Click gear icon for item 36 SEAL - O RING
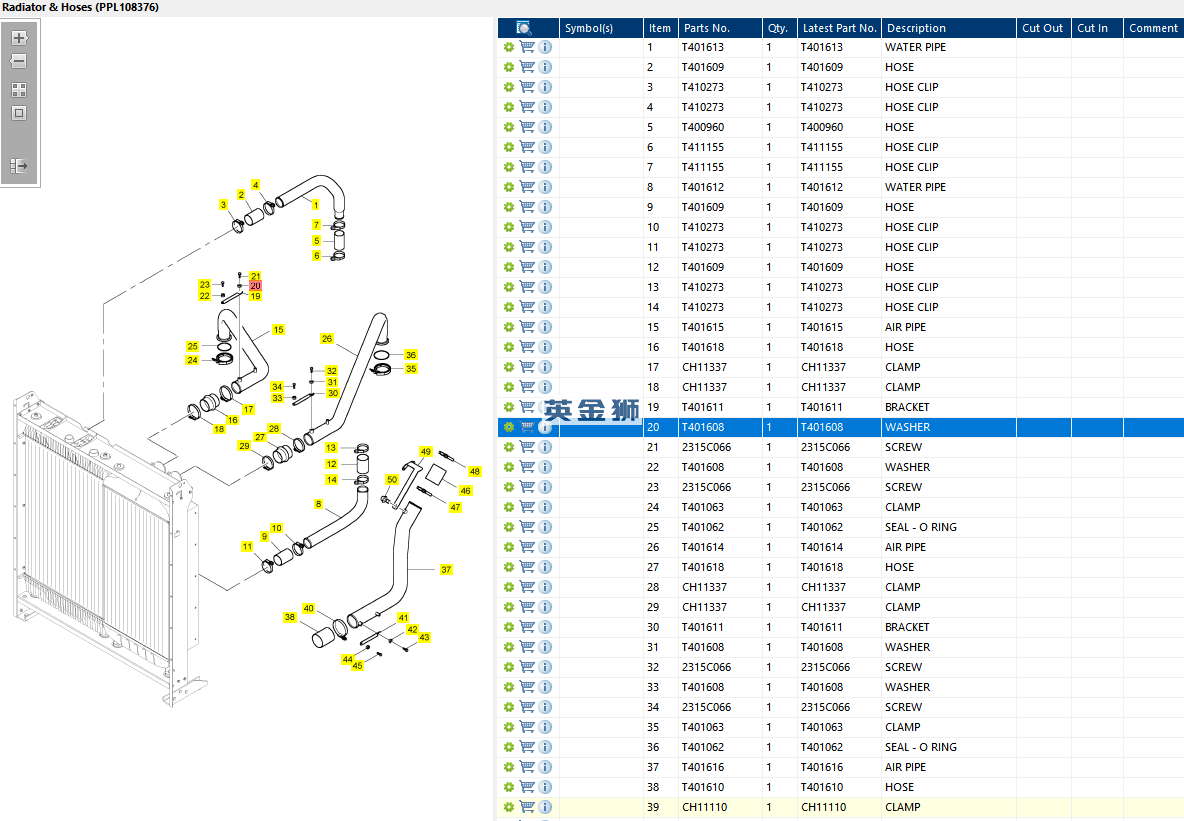The height and width of the screenshot is (821, 1184). 509,748
